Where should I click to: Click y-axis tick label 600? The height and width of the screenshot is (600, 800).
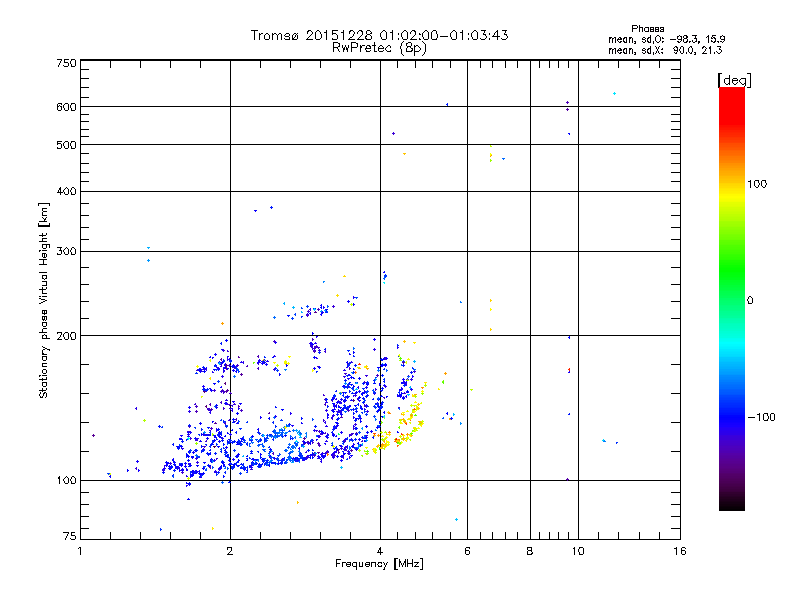tap(66, 107)
